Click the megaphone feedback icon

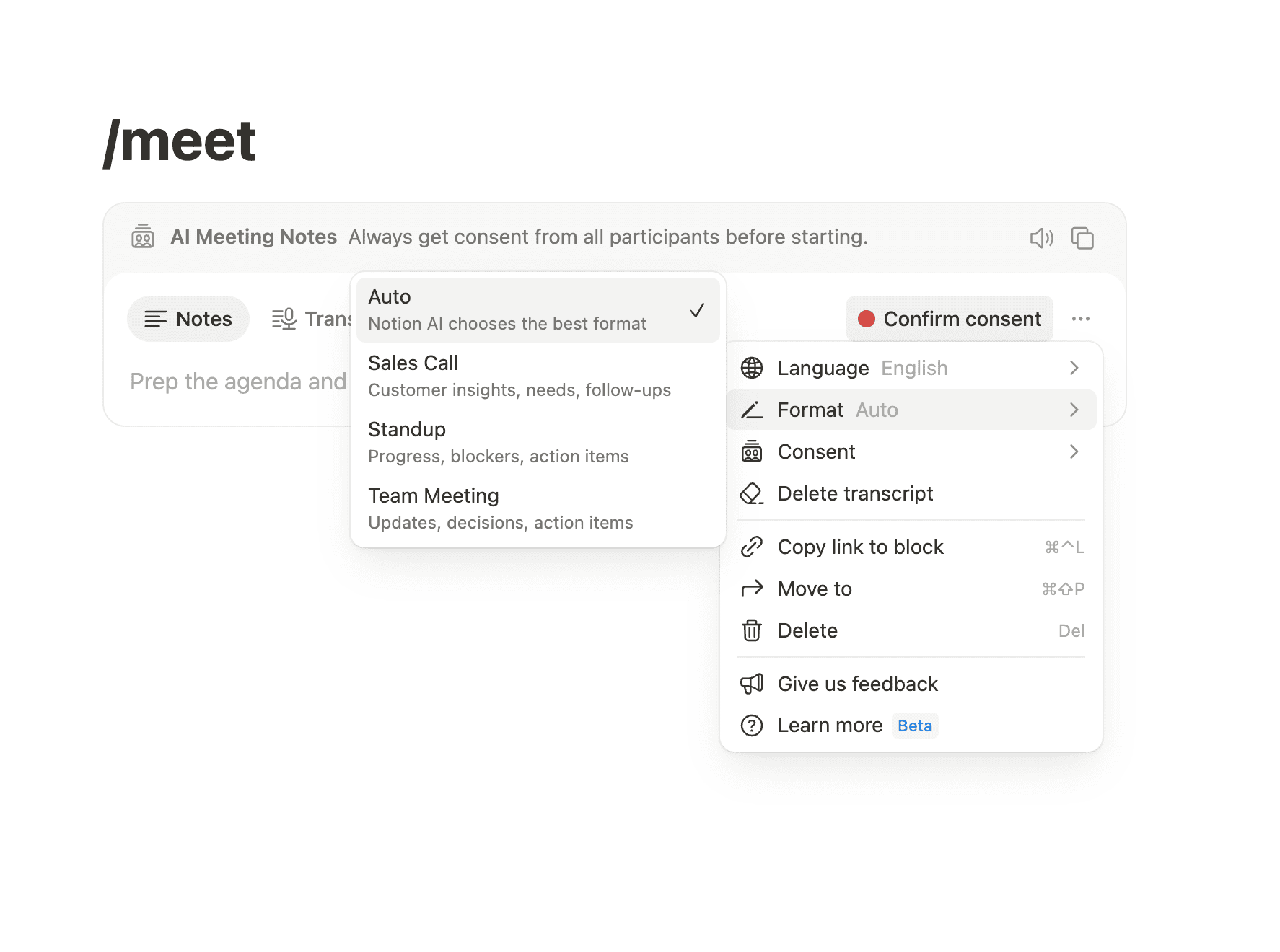752,684
